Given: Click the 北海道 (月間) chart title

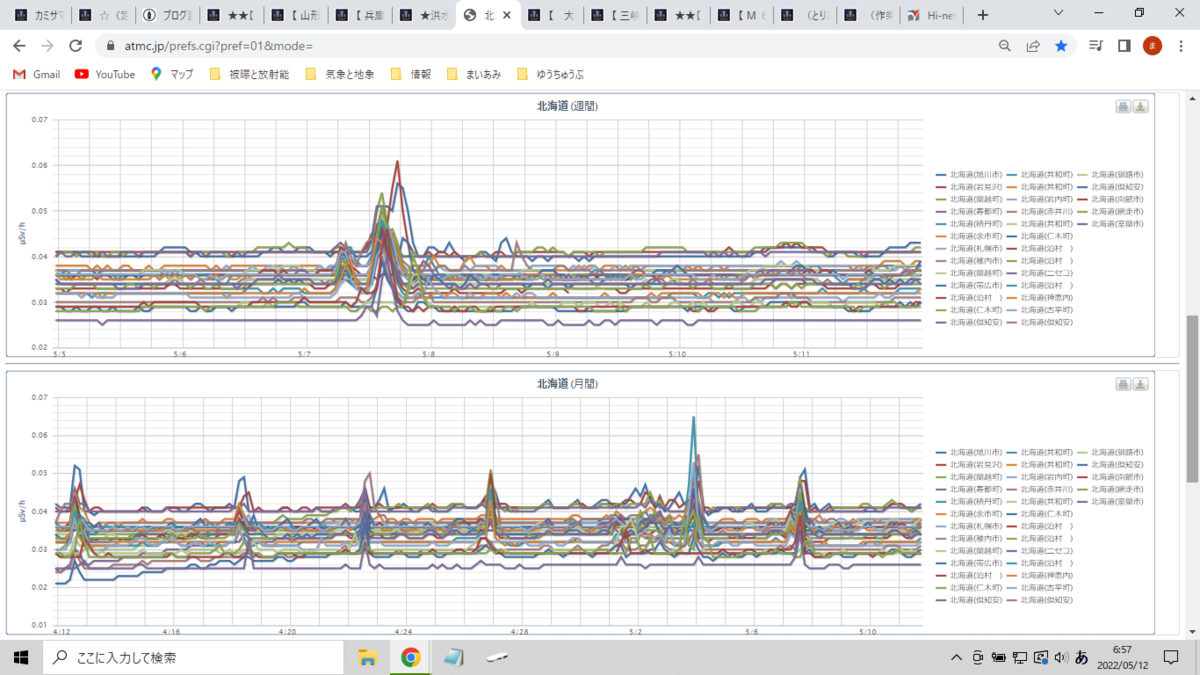Looking at the screenshot, I should 567,383.
